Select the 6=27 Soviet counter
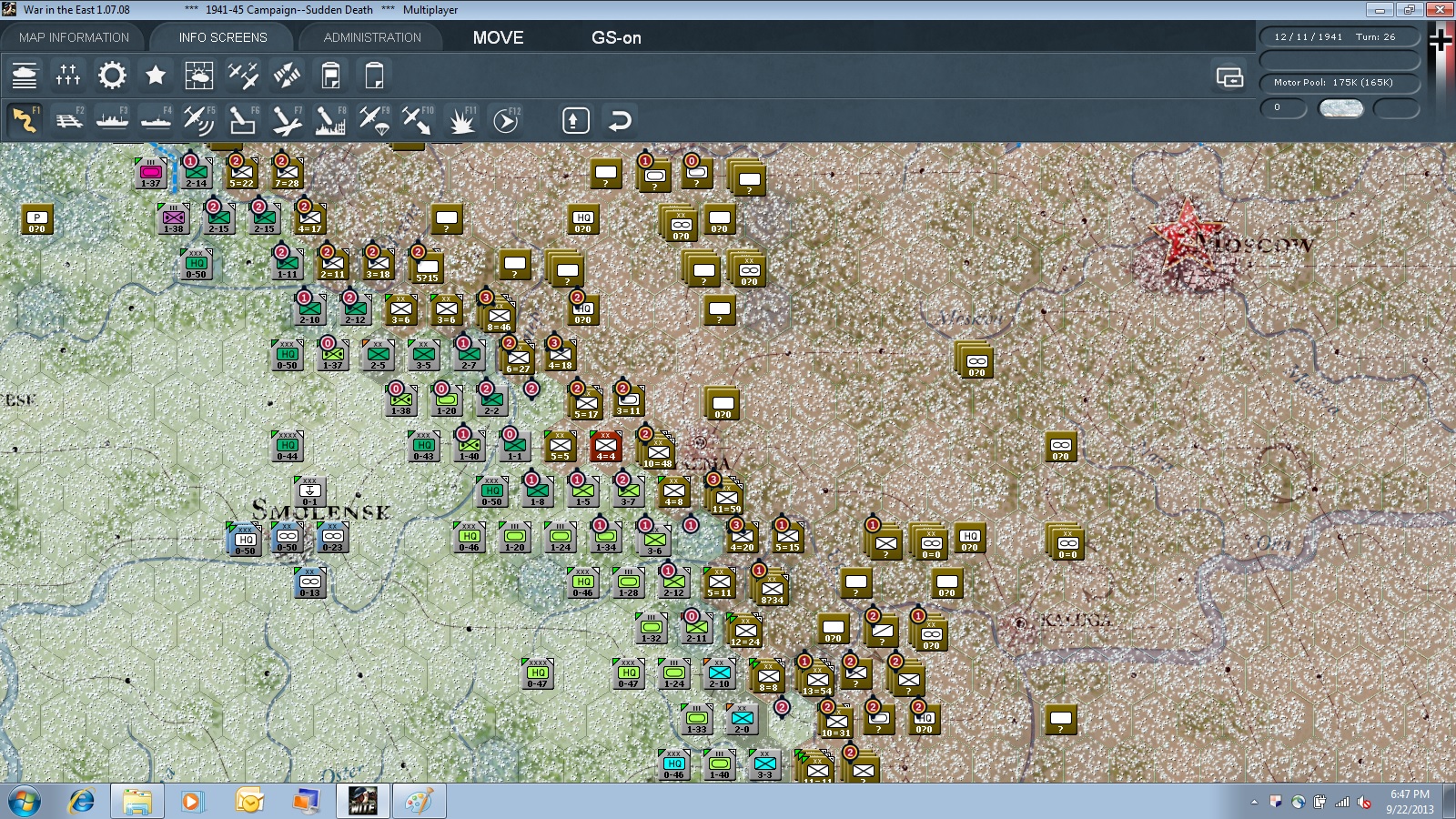Screen dimensions: 1456x819 (517, 358)
